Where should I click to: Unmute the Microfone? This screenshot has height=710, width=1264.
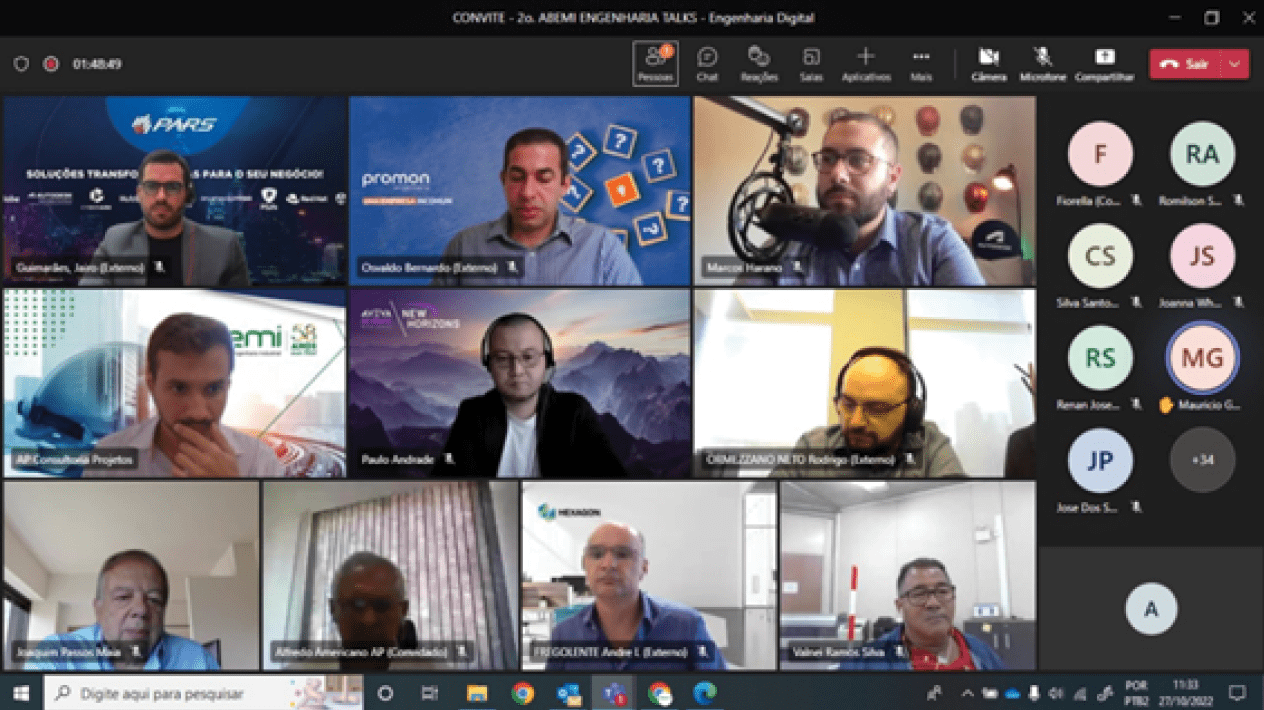pos(1042,63)
